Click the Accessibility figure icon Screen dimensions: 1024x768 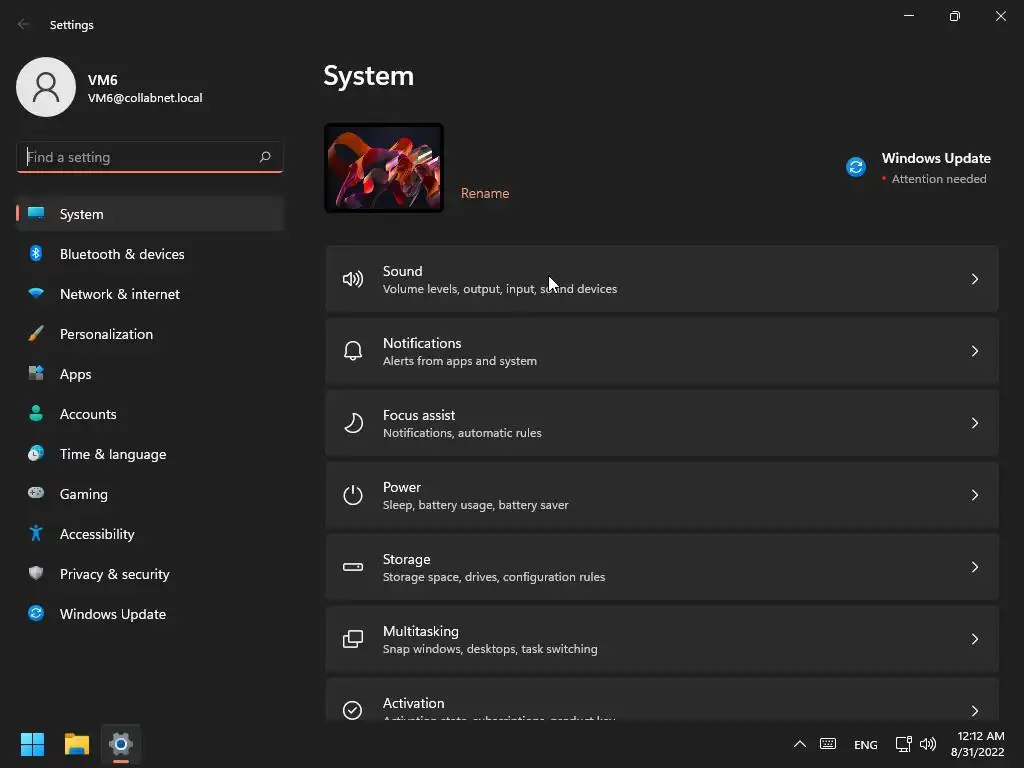click(36, 534)
